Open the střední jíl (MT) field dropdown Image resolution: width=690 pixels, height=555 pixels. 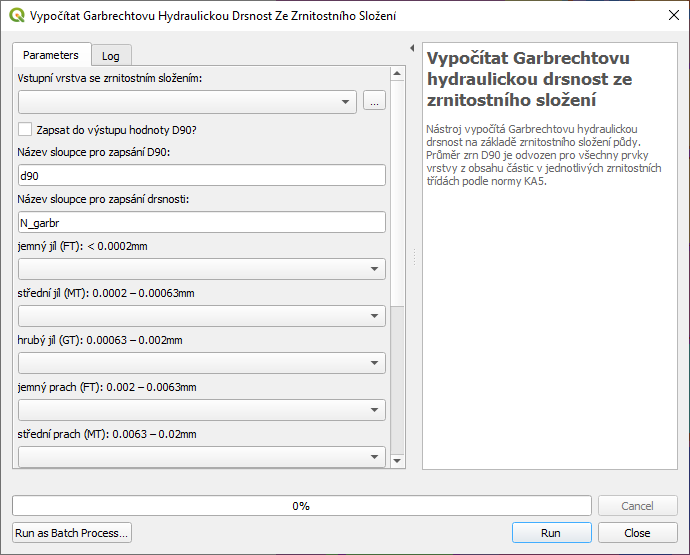tap(202, 316)
